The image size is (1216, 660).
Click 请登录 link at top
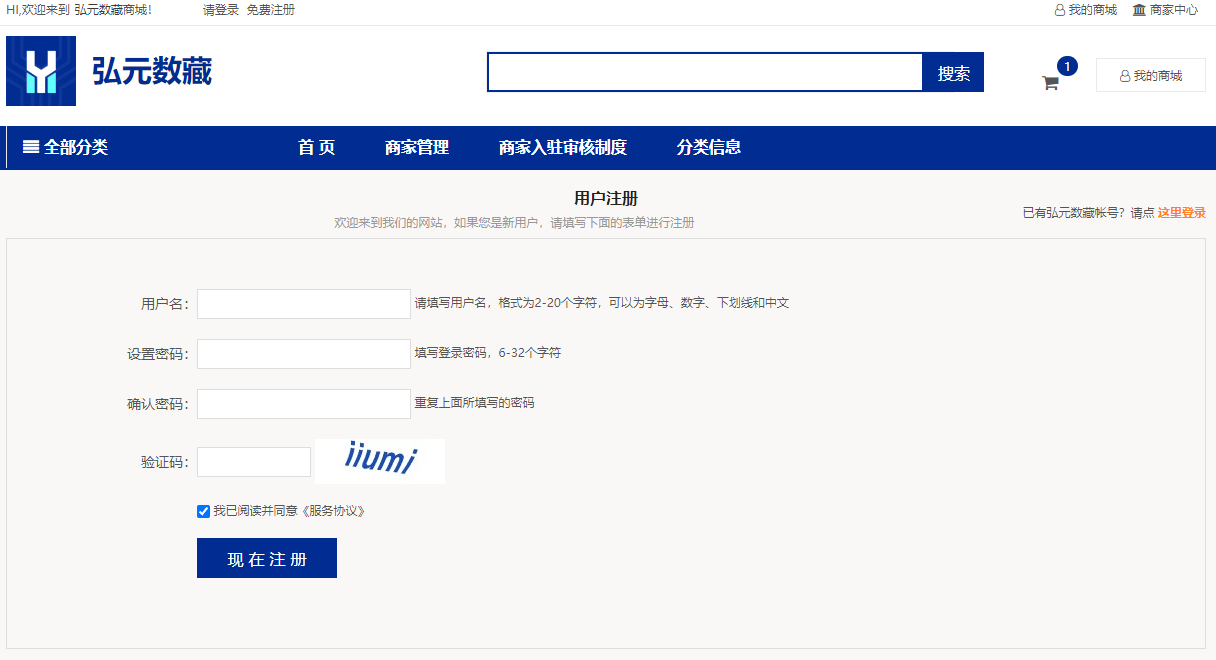pyautogui.click(x=221, y=10)
